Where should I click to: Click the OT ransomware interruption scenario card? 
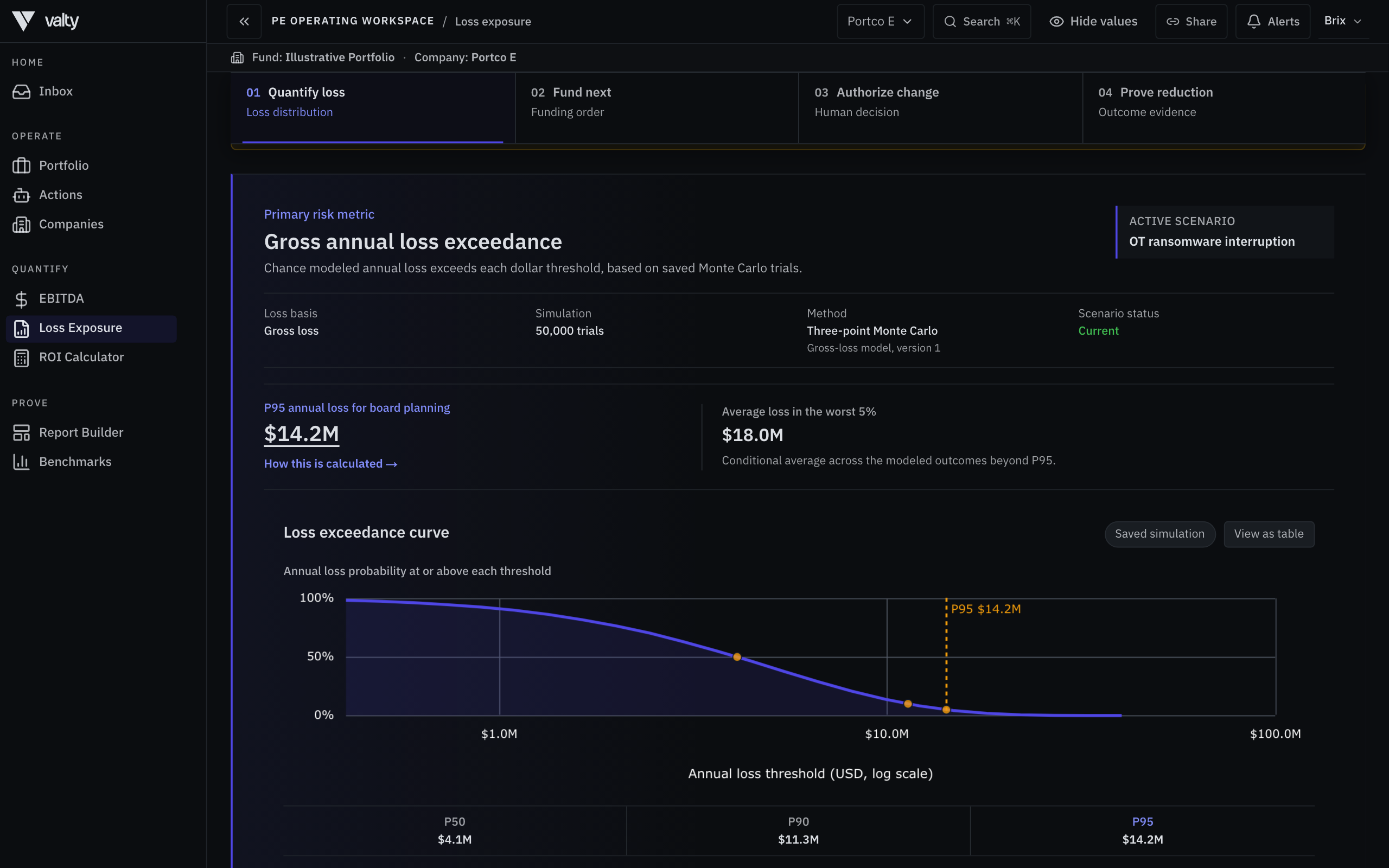click(x=1224, y=232)
